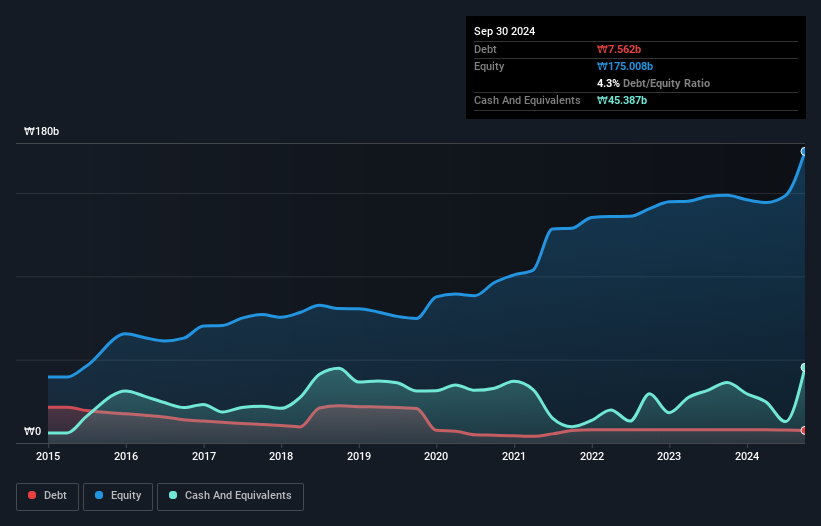821x526 pixels.
Task: Click the 4.3% Debt/Equity Ratio text
Action: pos(653,83)
